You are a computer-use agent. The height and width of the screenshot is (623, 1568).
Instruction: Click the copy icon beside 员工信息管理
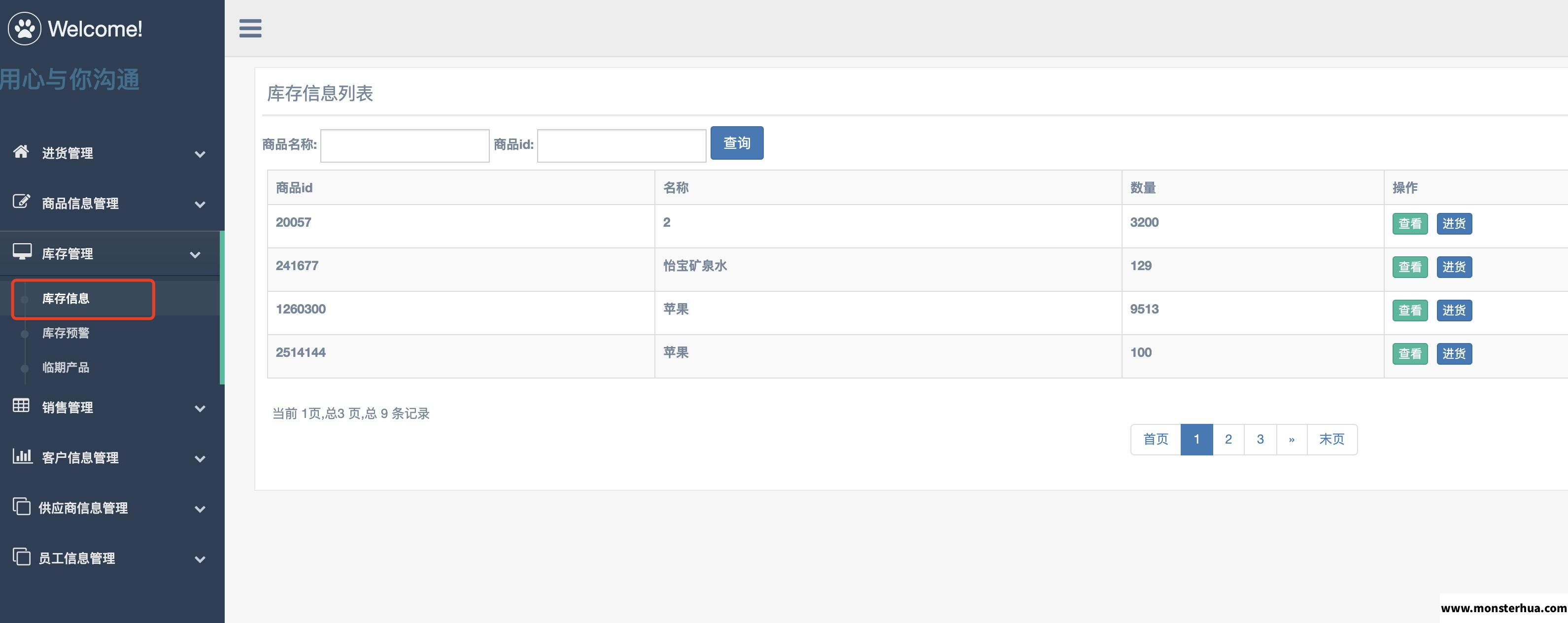tap(21, 556)
